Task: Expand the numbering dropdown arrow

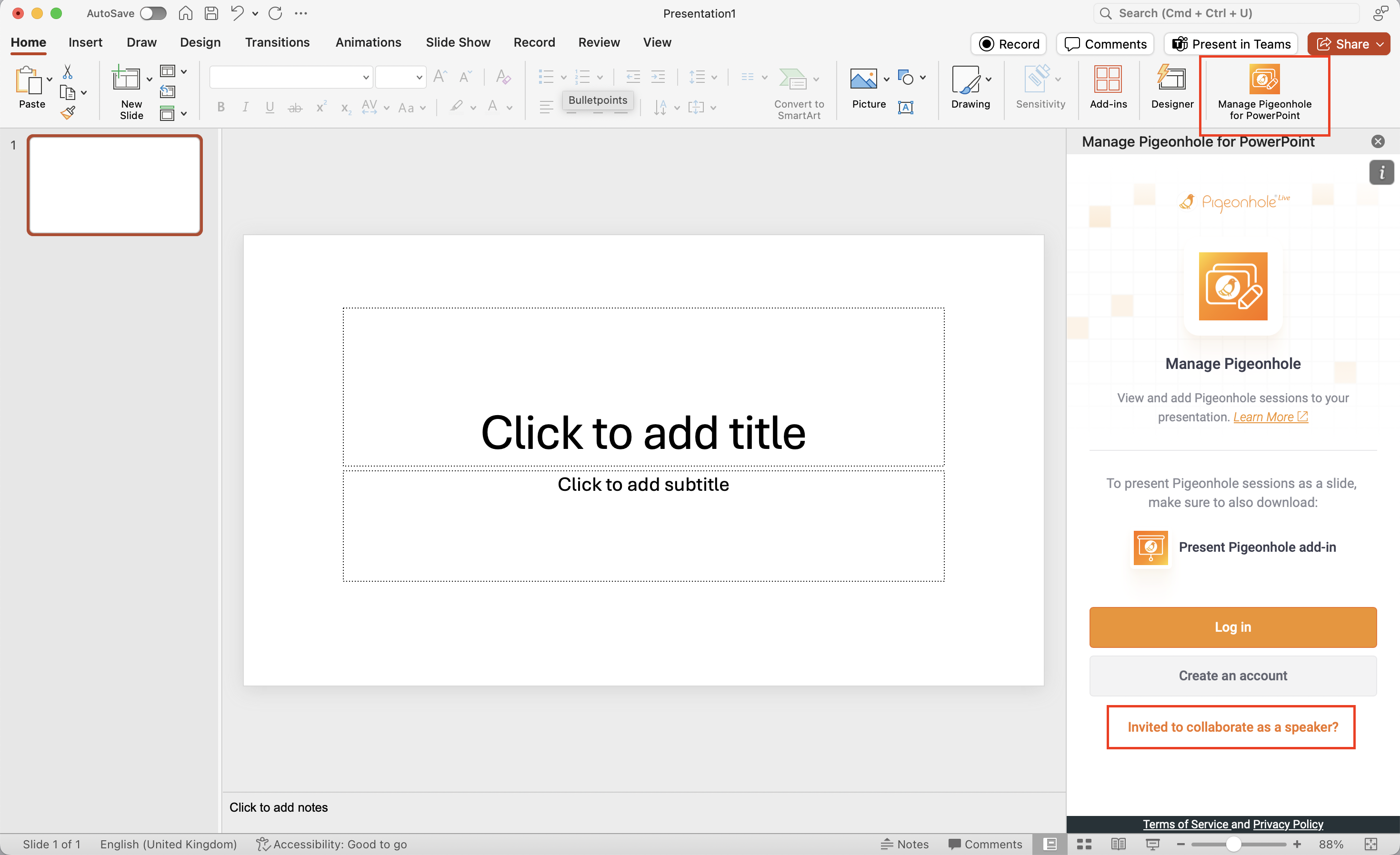Action: tap(600, 77)
